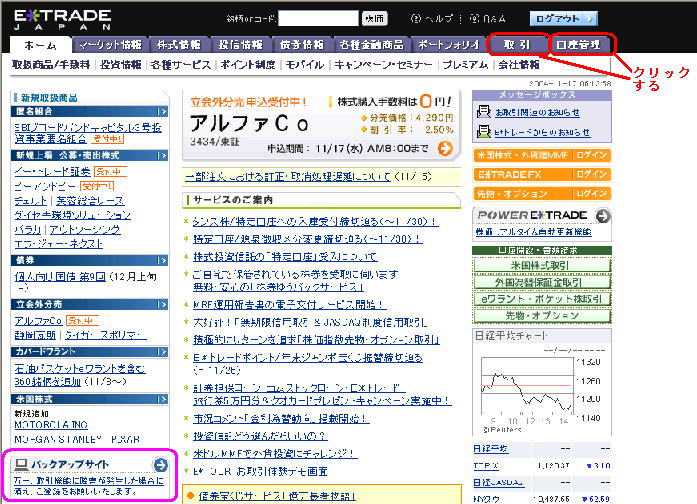Click 各種サービス in sub navigation
The image size is (697, 504).
click(181, 65)
